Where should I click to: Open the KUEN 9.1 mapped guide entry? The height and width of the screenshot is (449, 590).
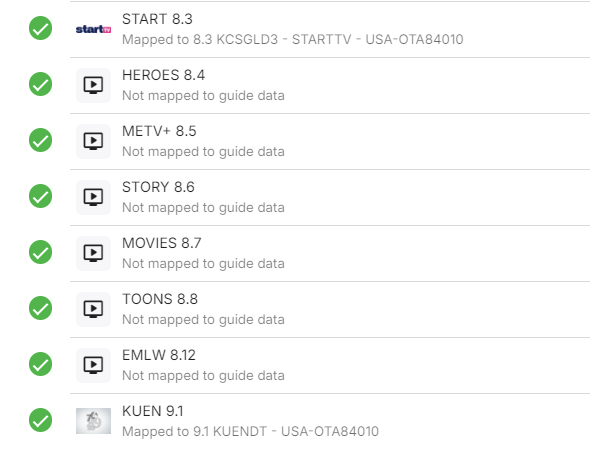click(251, 431)
